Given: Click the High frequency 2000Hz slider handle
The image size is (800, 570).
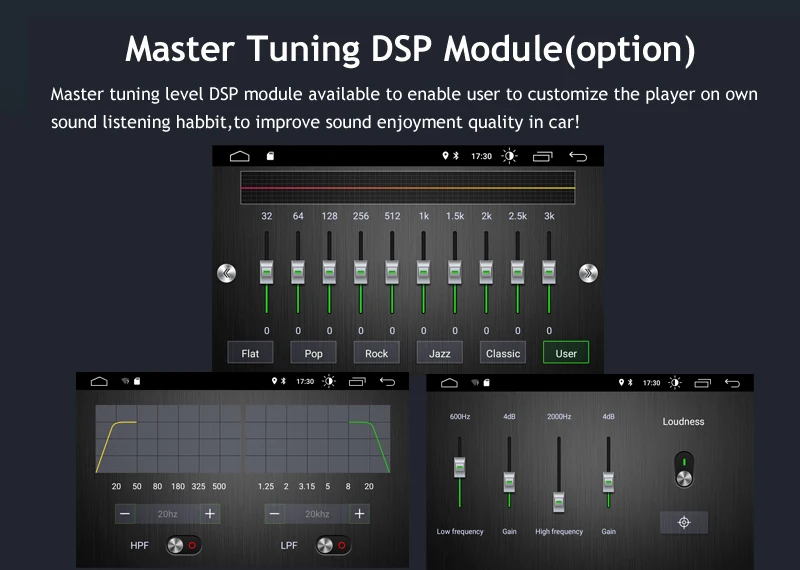Looking at the screenshot, I should [x=559, y=503].
